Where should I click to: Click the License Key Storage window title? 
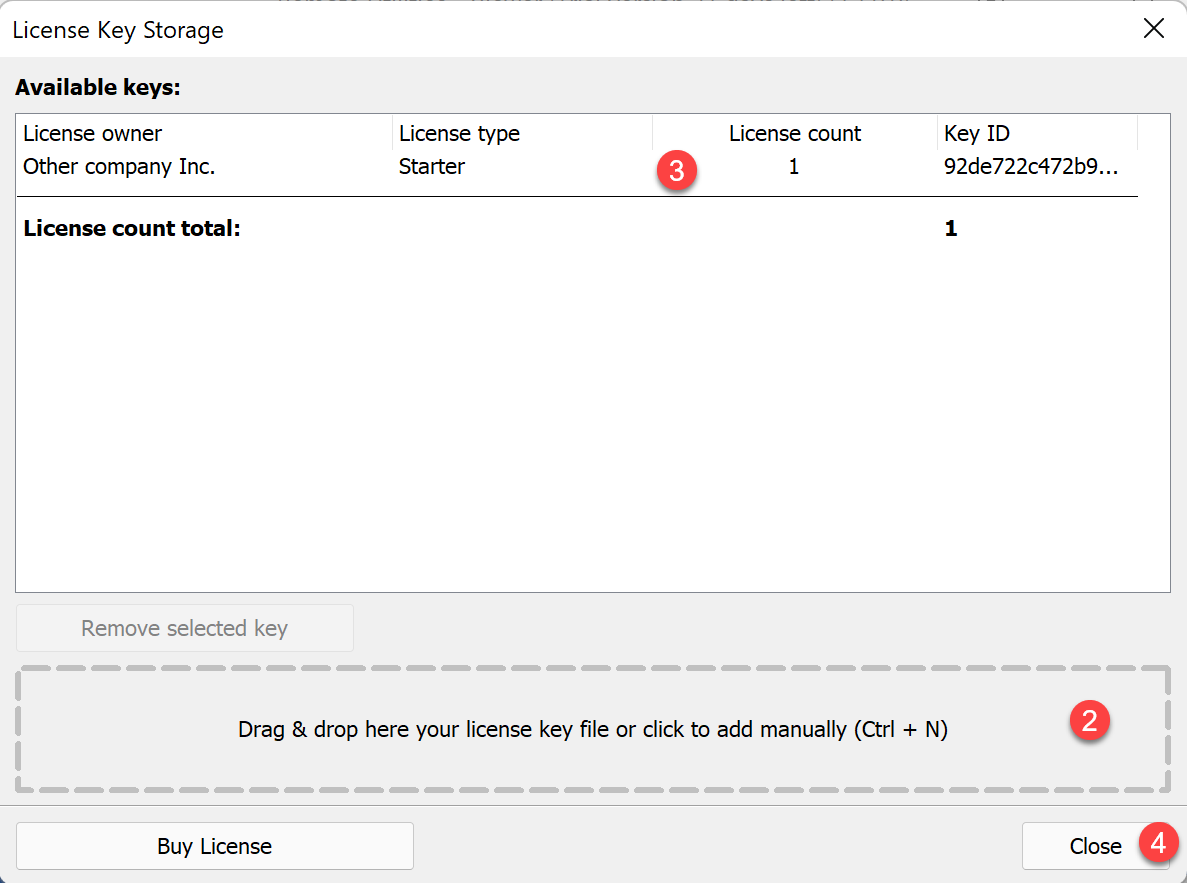point(118,30)
